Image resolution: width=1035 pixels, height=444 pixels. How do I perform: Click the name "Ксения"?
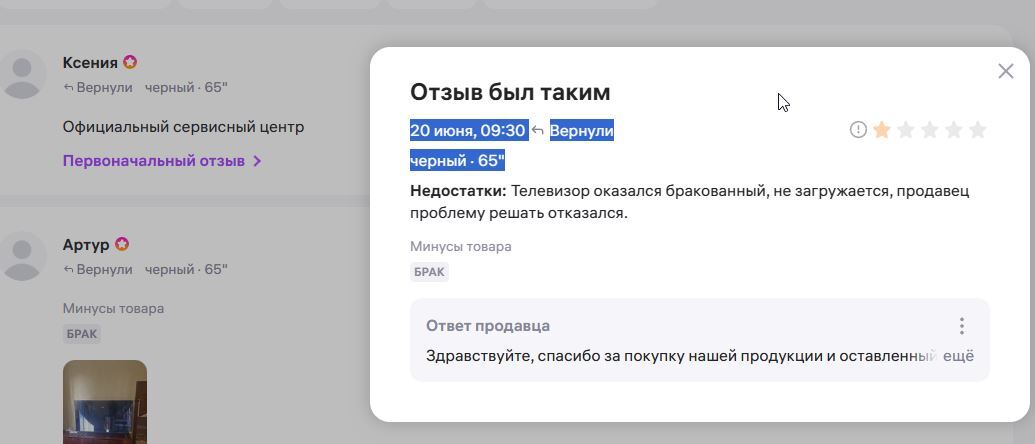pyautogui.click(x=90, y=63)
